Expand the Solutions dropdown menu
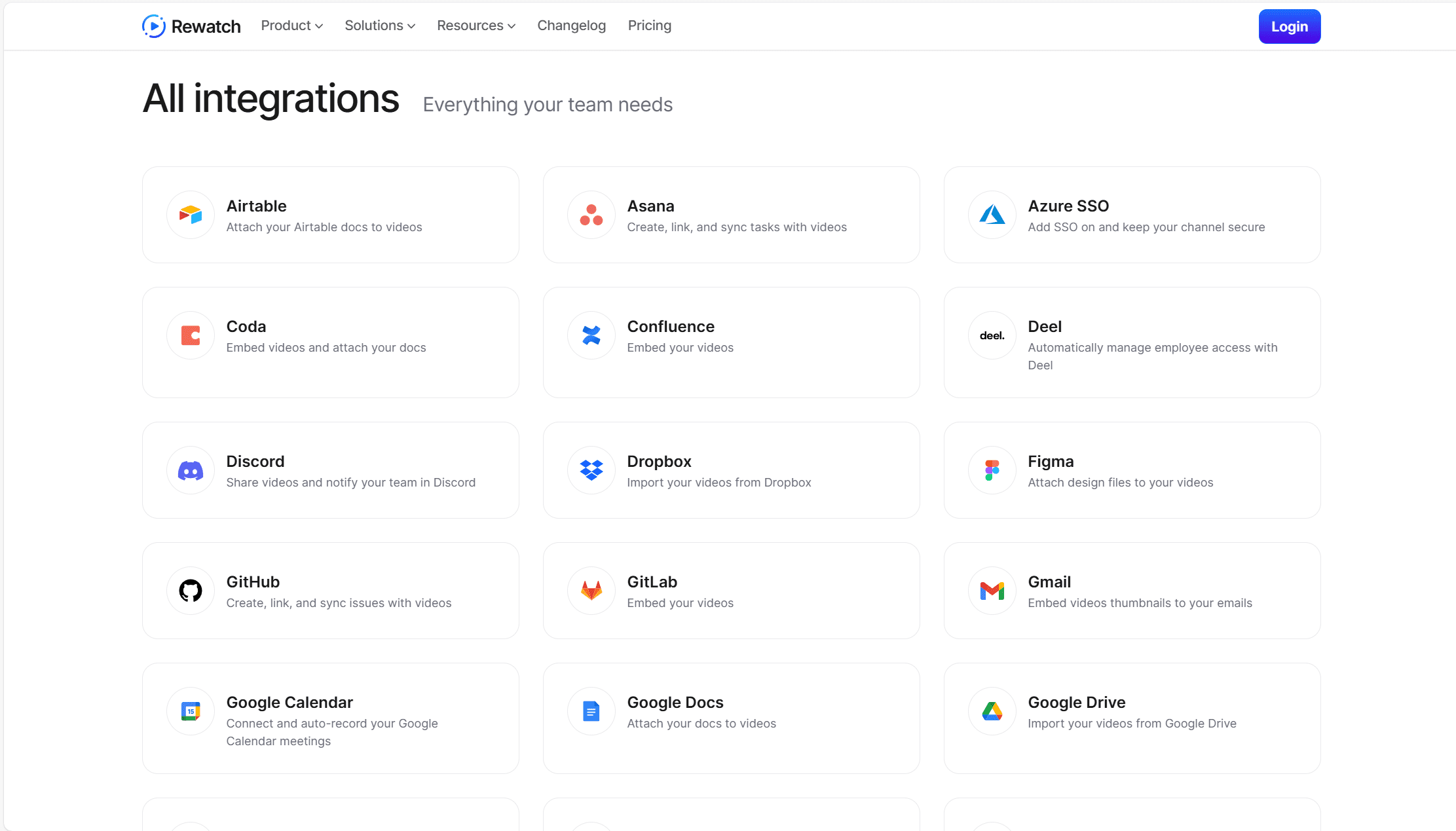This screenshot has height=831, width=1456. click(x=379, y=26)
